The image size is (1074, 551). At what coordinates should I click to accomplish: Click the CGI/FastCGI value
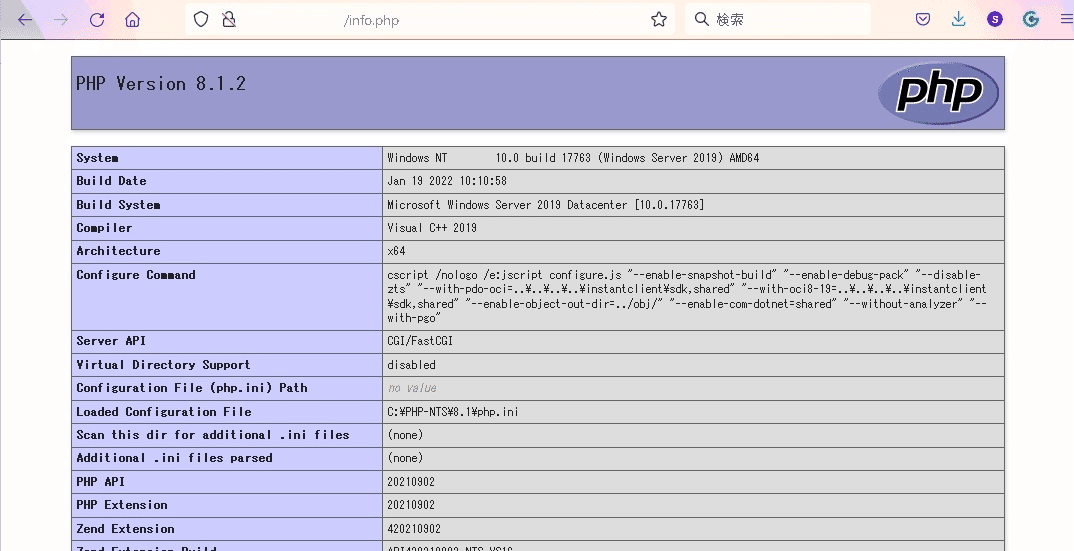420,341
